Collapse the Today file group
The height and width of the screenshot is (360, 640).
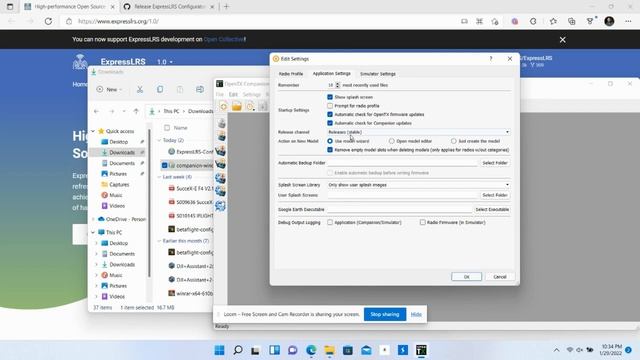pos(159,140)
